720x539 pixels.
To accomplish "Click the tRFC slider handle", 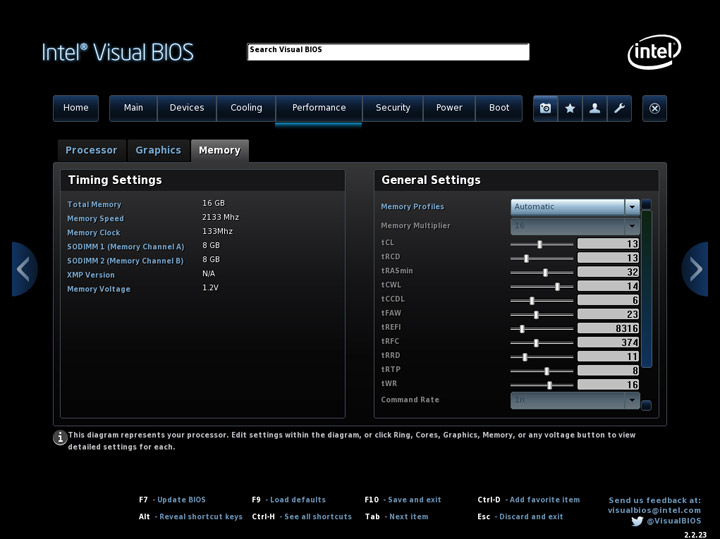I will [x=536, y=343].
